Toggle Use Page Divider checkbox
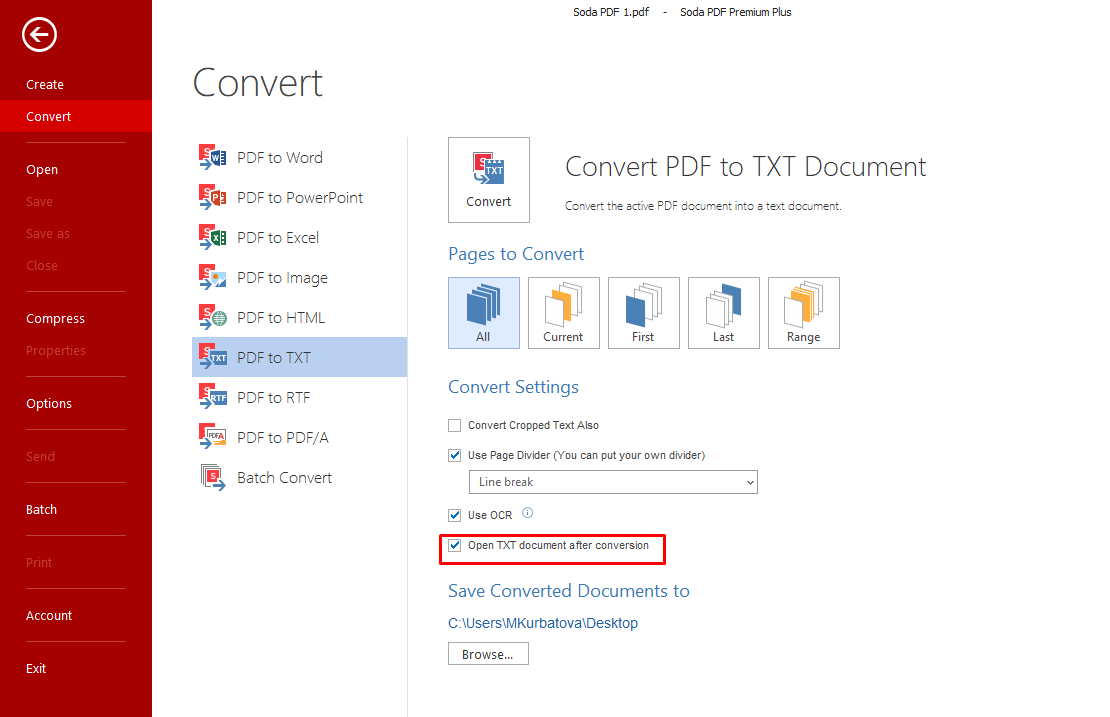 (454, 455)
